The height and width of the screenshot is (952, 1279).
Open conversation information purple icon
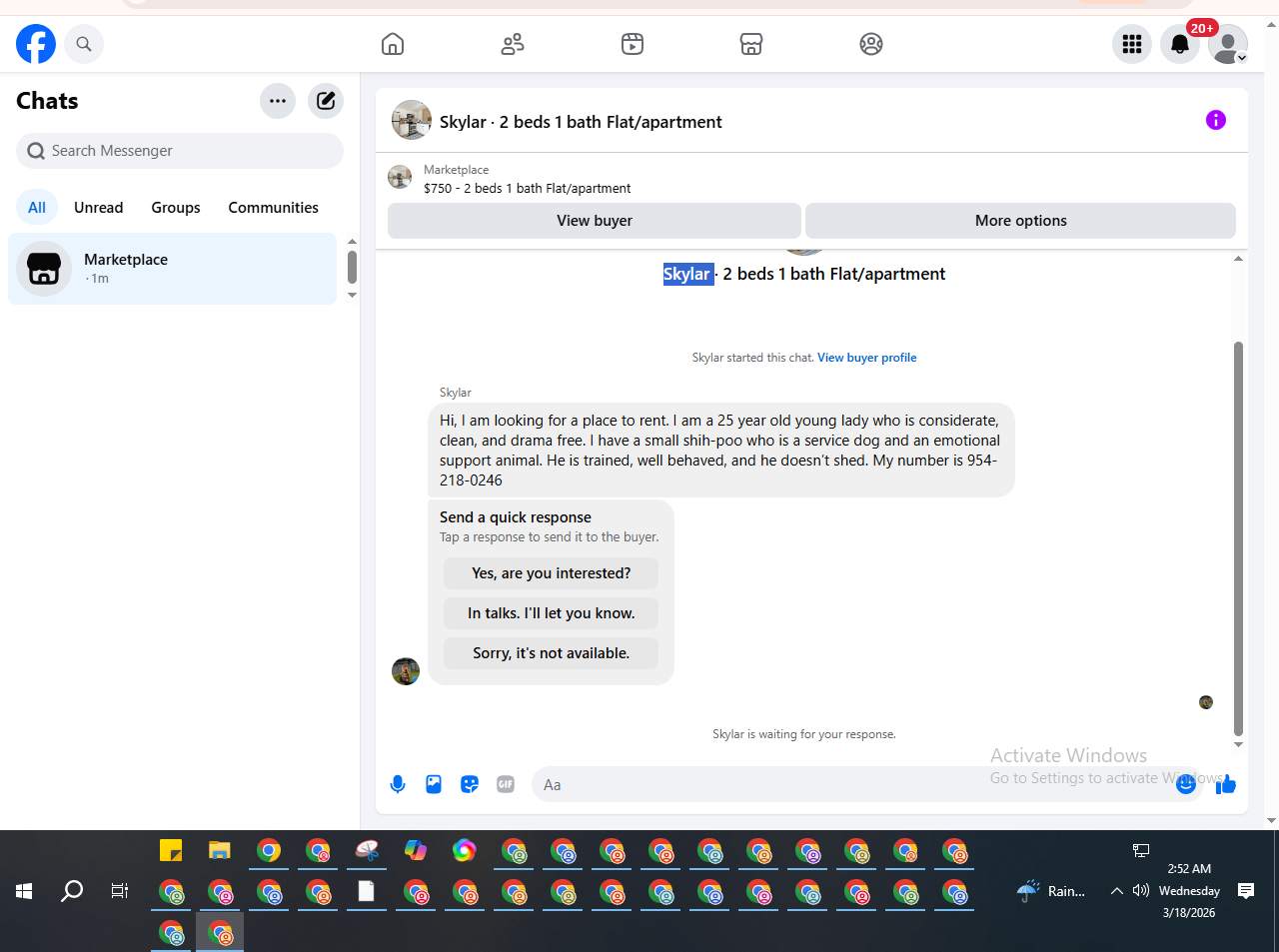pos(1216,120)
